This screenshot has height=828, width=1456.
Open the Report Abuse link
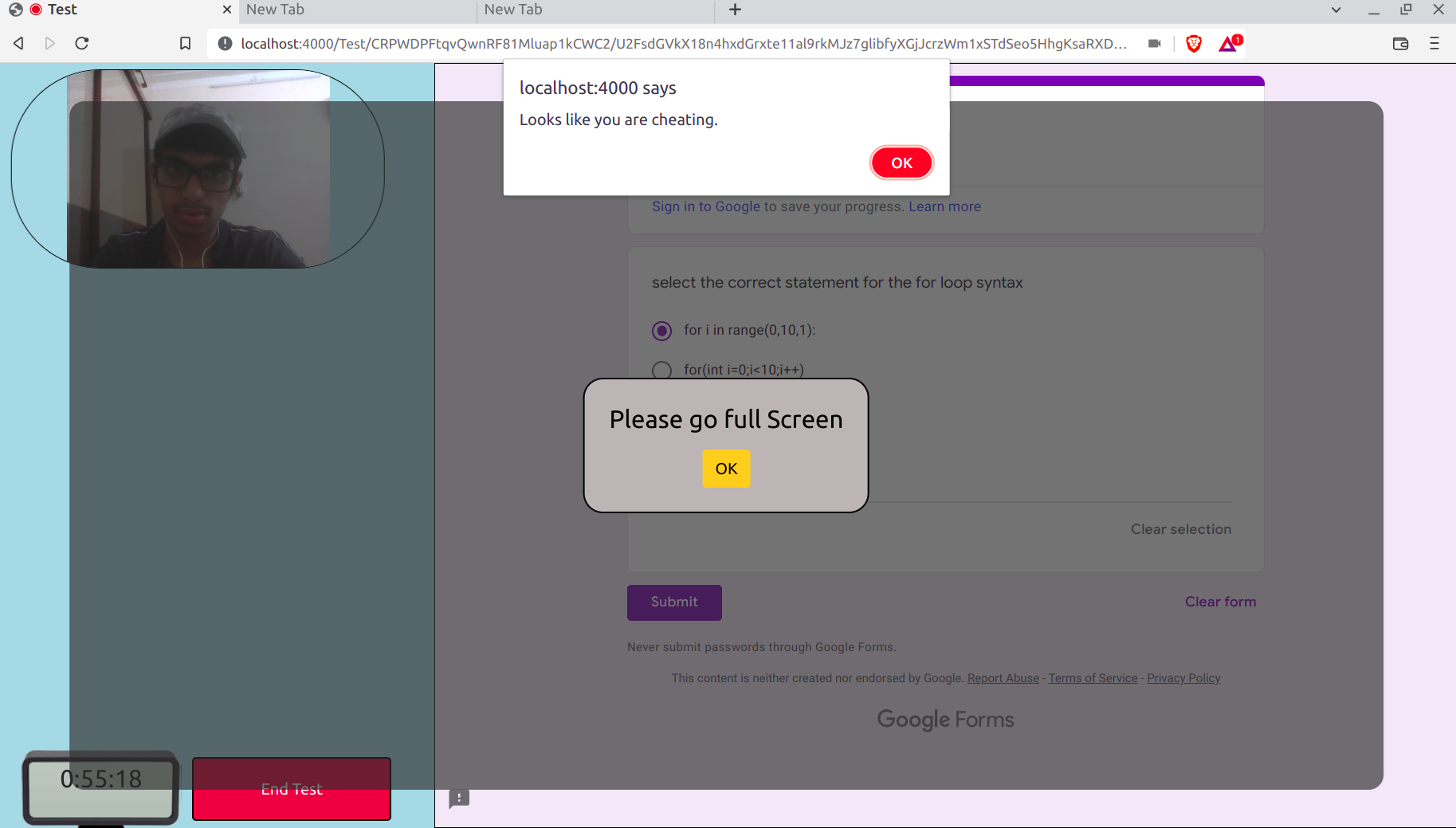[1003, 678]
